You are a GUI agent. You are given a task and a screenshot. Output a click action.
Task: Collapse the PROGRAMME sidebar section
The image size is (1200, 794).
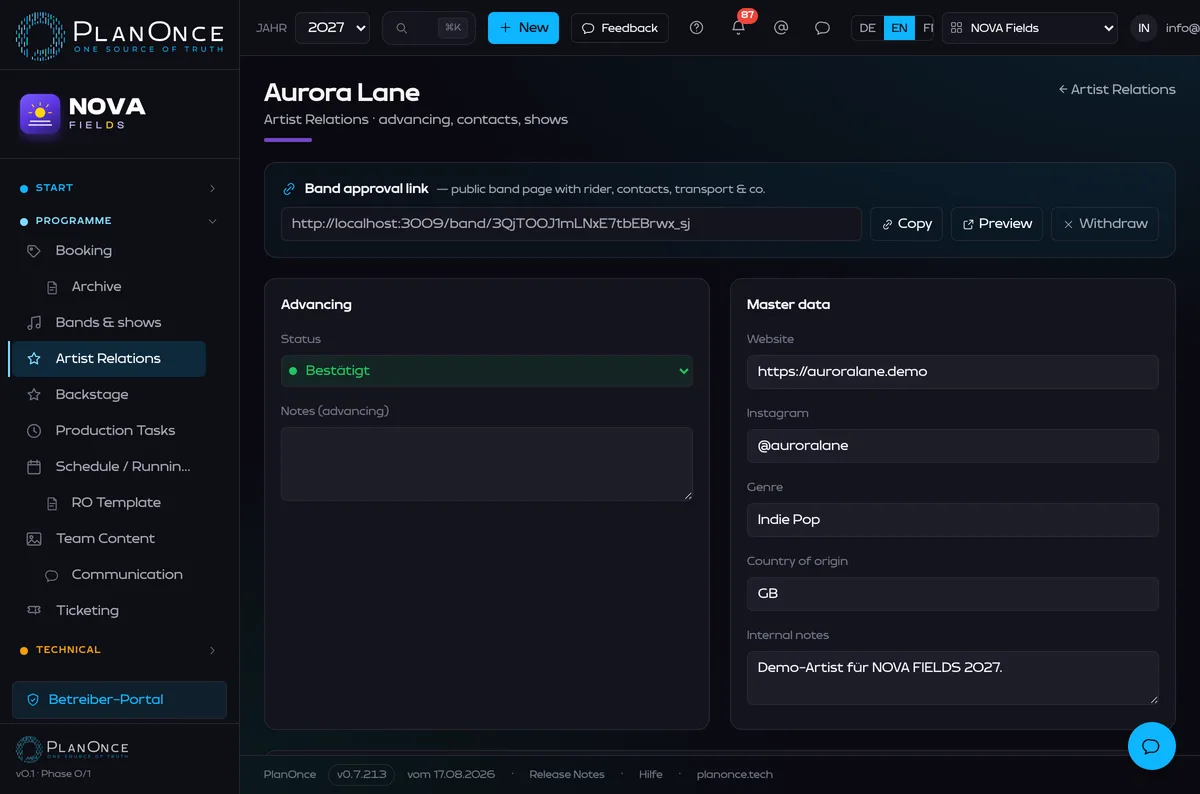pyautogui.click(x=120, y=221)
